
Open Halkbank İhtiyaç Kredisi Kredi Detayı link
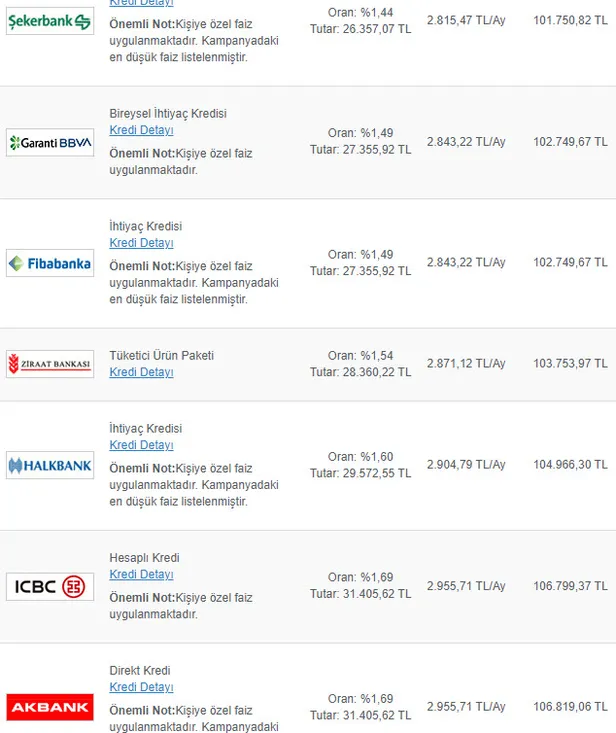point(141,445)
